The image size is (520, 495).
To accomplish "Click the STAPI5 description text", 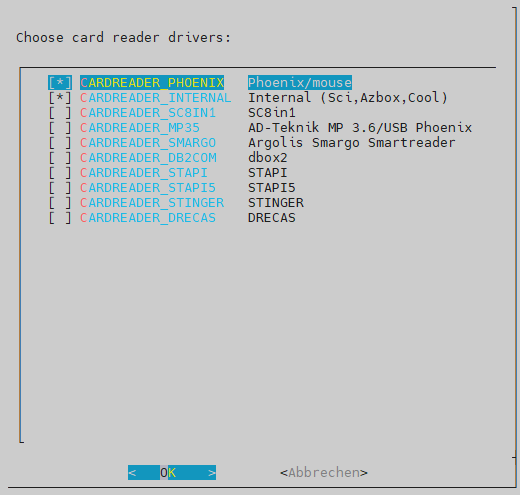I will (x=272, y=188).
